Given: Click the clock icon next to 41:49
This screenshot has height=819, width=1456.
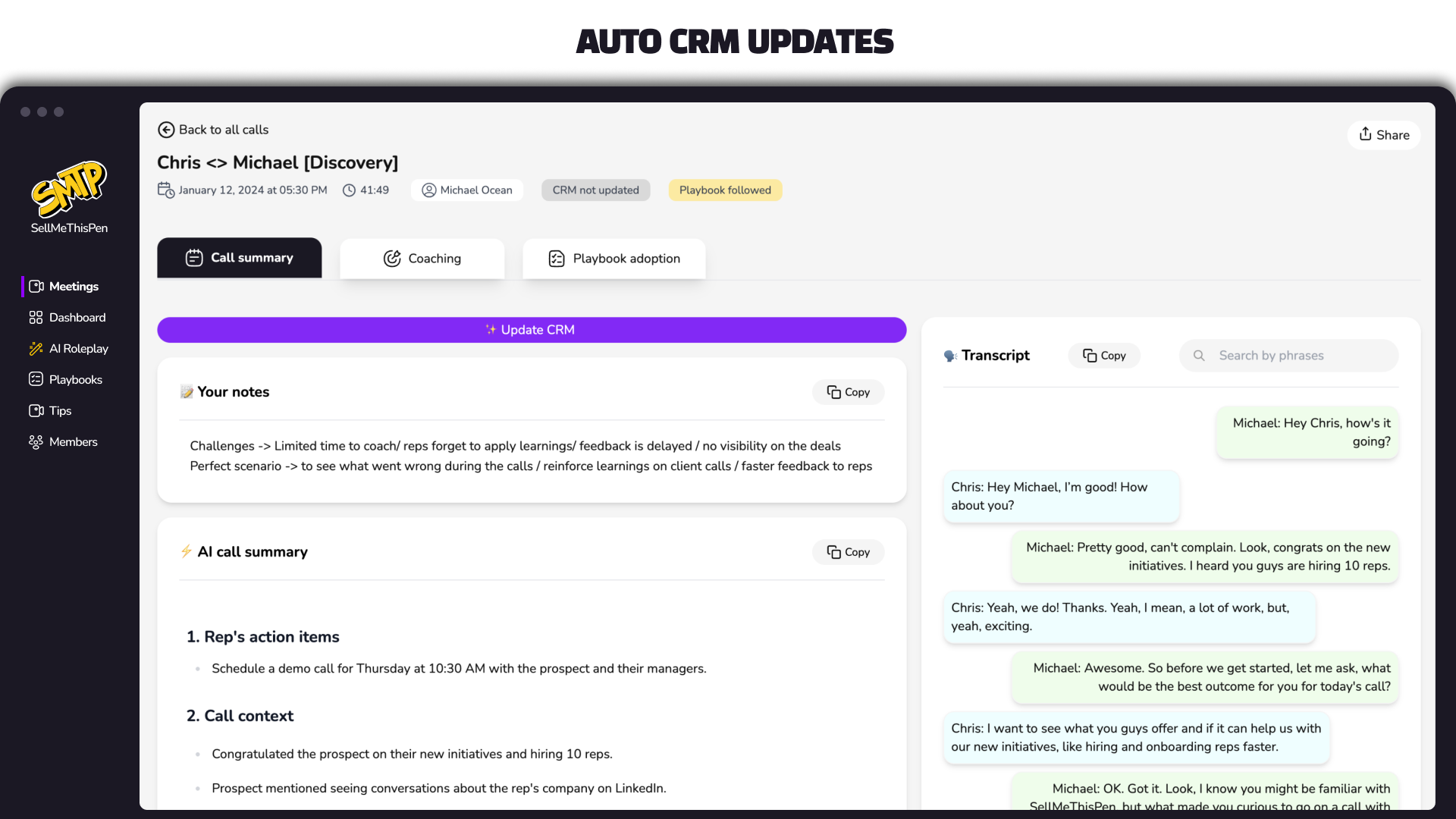Looking at the screenshot, I should point(349,190).
